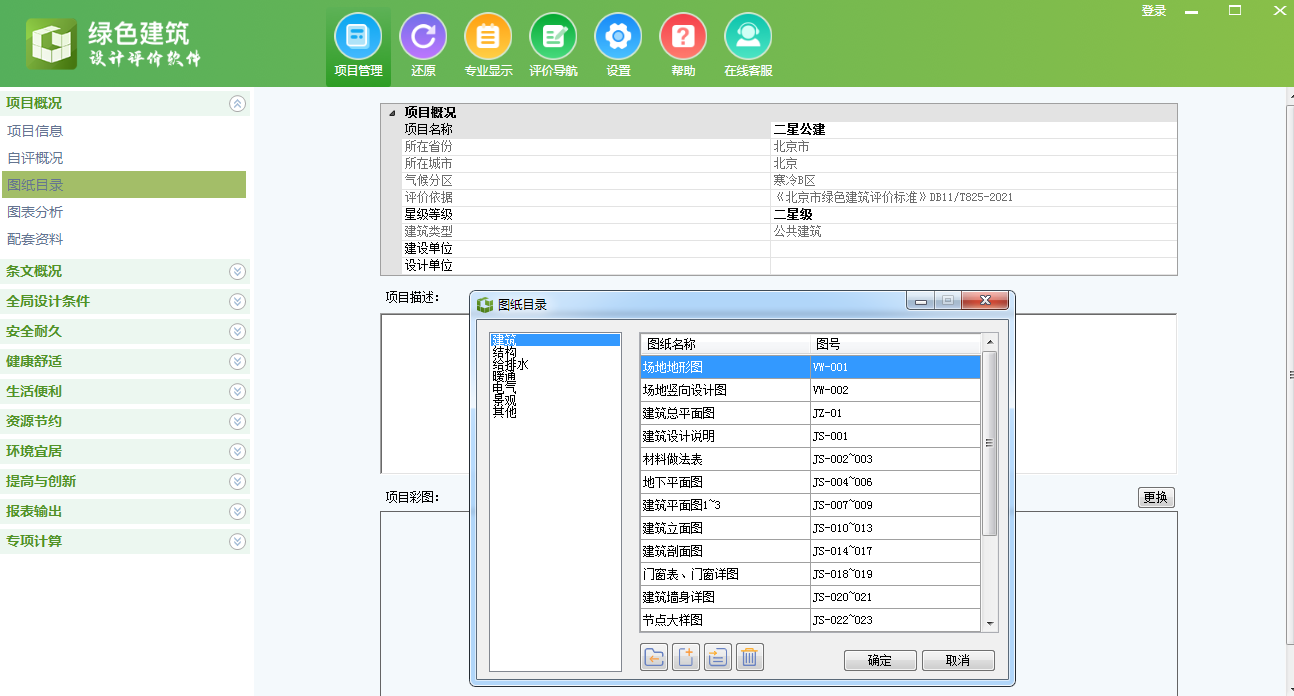
Task: Expand the 专项计算 sidebar section
Action: (237, 541)
